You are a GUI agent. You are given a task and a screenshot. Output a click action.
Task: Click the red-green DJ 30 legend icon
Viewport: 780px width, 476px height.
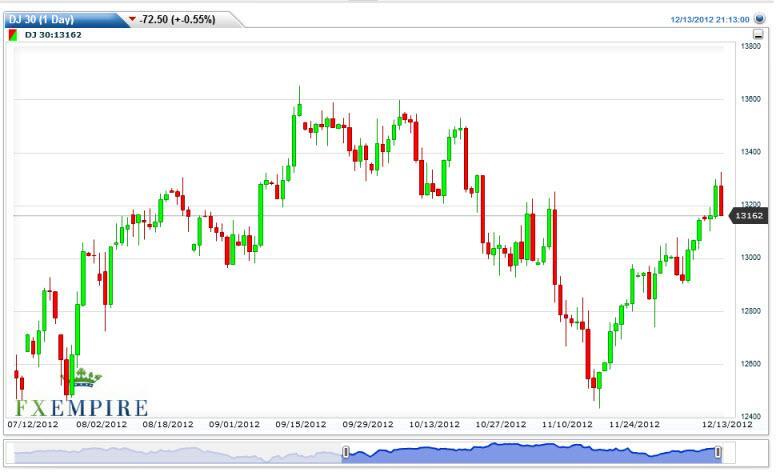pyautogui.click(x=12, y=35)
